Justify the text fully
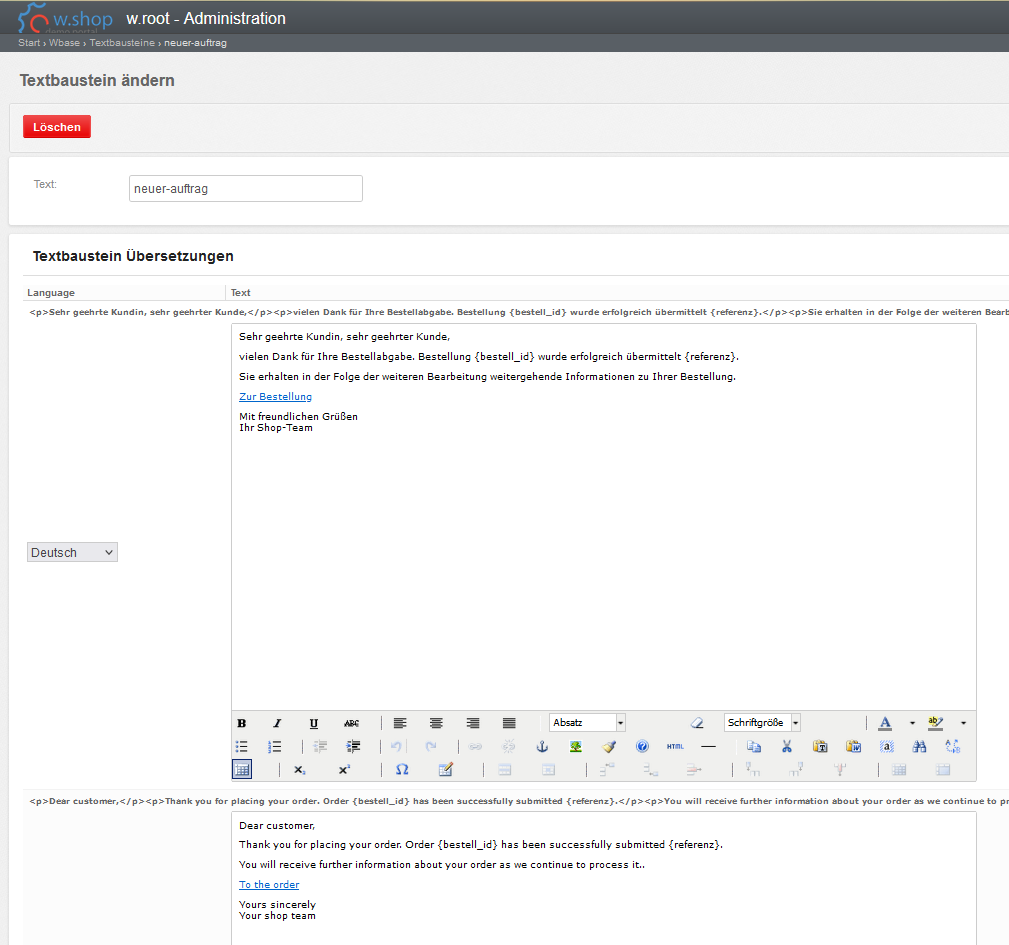 509,723
